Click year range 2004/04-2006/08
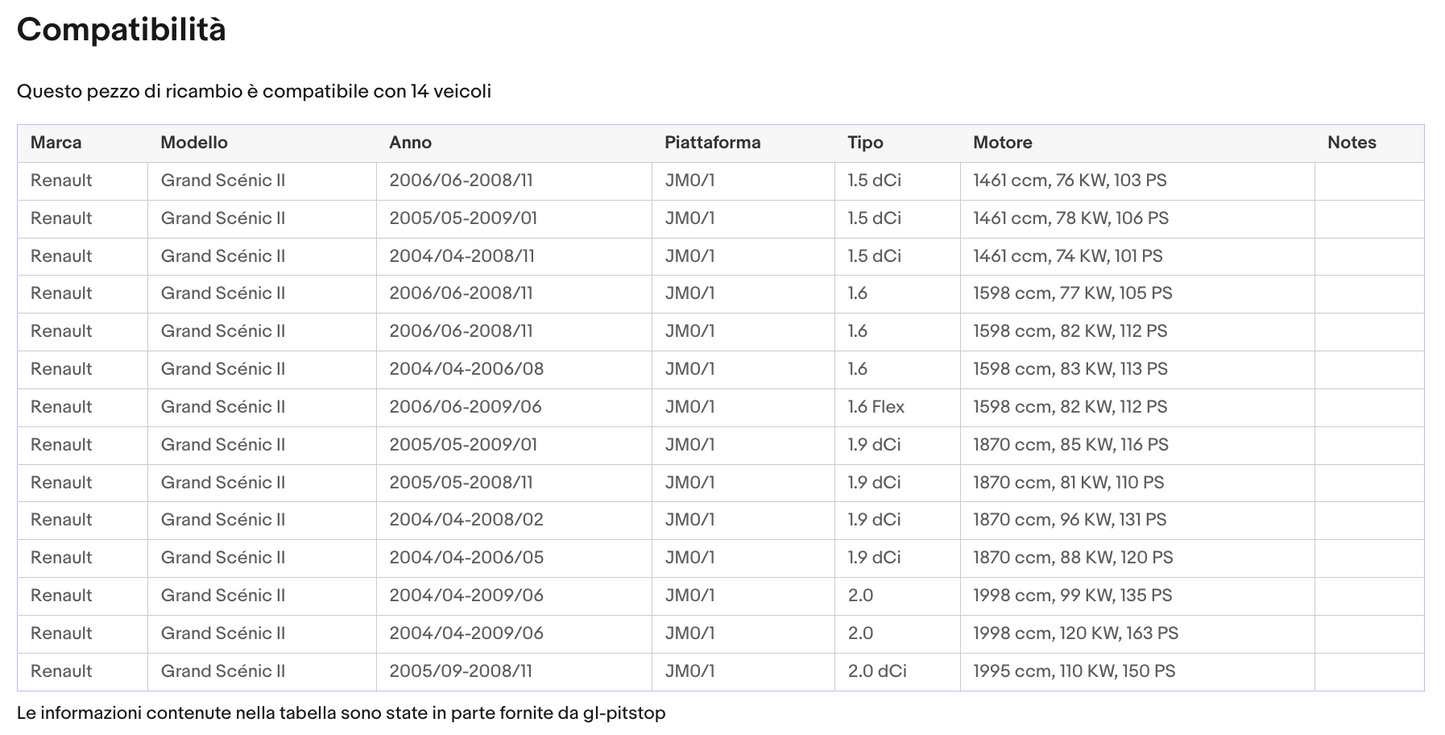This screenshot has height=735, width=1445. 466,369
